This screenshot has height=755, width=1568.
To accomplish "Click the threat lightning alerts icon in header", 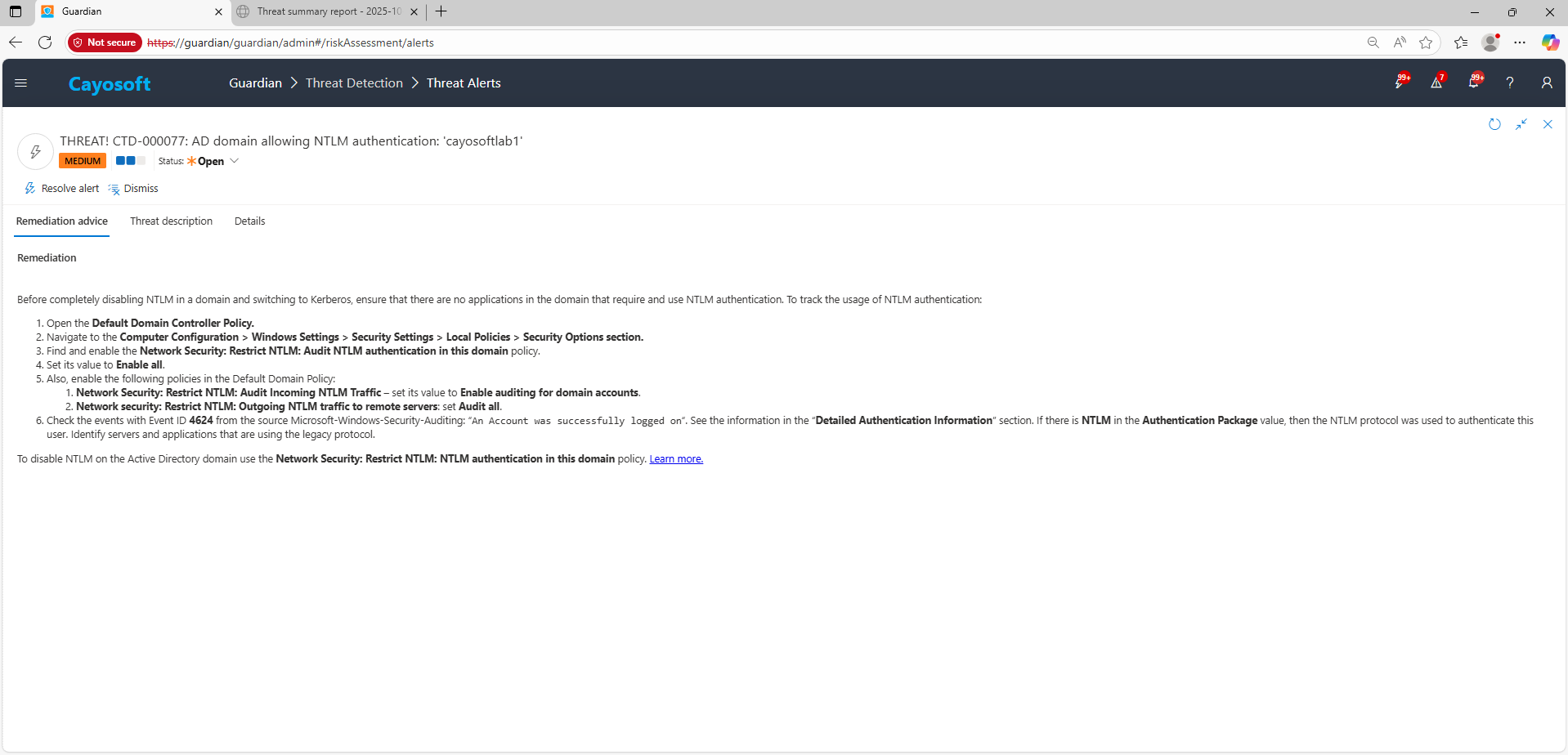I will tap(1400, 83).
